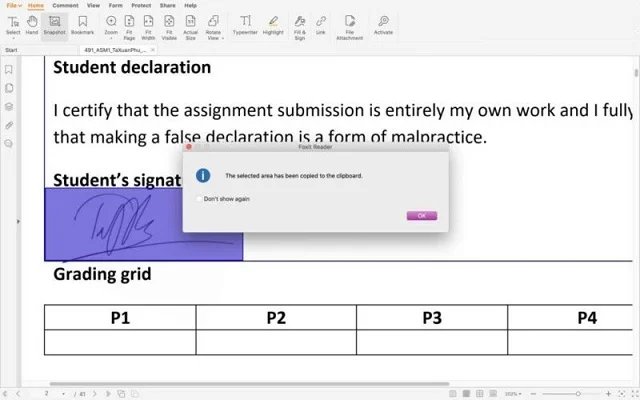Switch to the Form ribbon tab
This screenshot has width=640, height=400.
pos(116,5)
